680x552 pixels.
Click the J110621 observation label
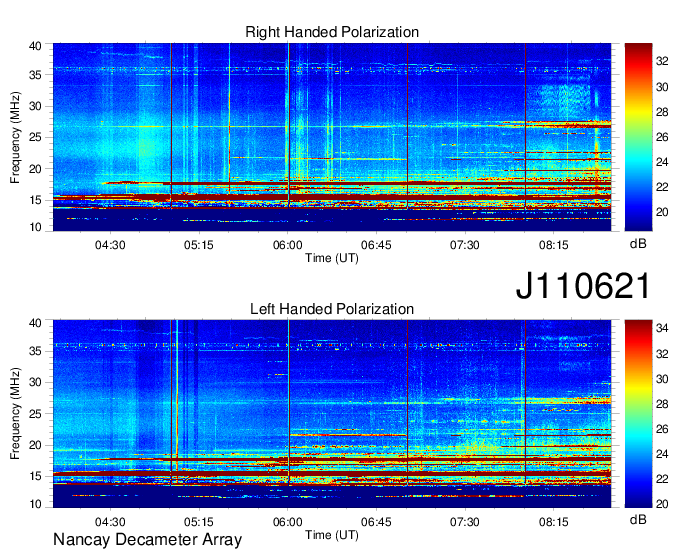tap(583, 286)
